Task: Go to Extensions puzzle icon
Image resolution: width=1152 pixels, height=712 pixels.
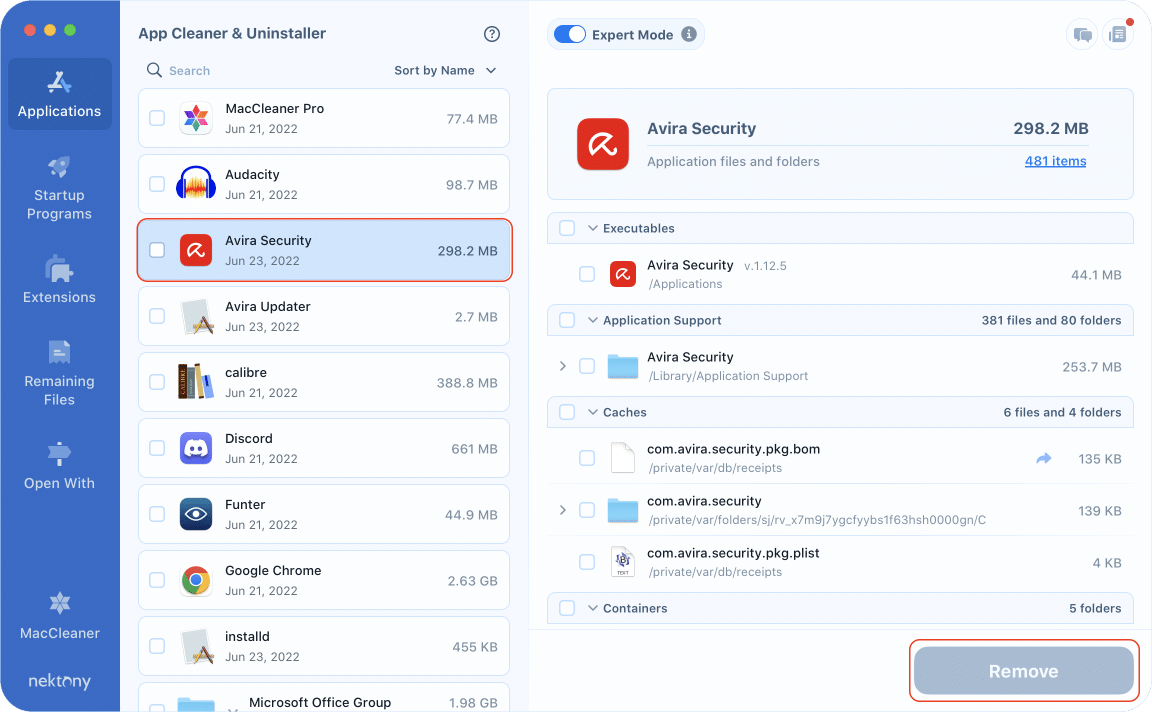Action: tap(60, 269)
